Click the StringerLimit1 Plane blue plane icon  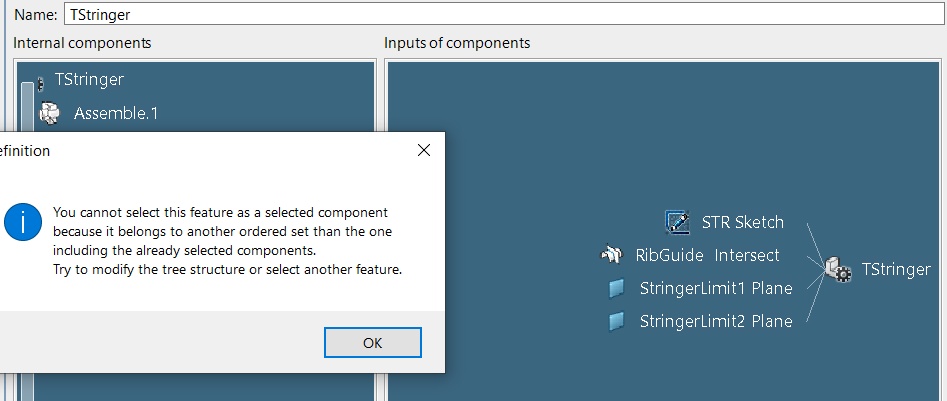(616, 288)
